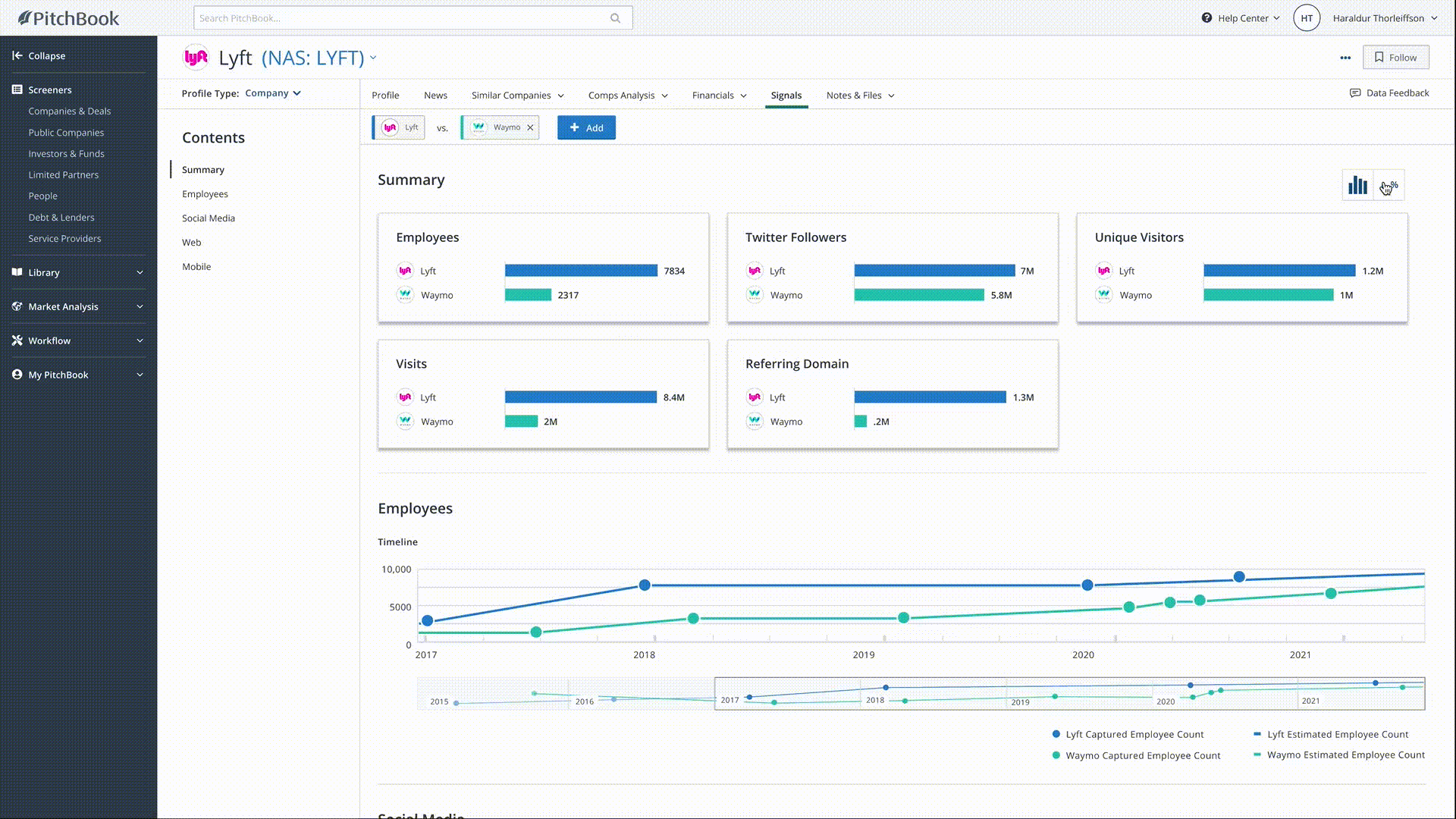
Task: Click the timeline range navigator window
Action: (1069, 693)
